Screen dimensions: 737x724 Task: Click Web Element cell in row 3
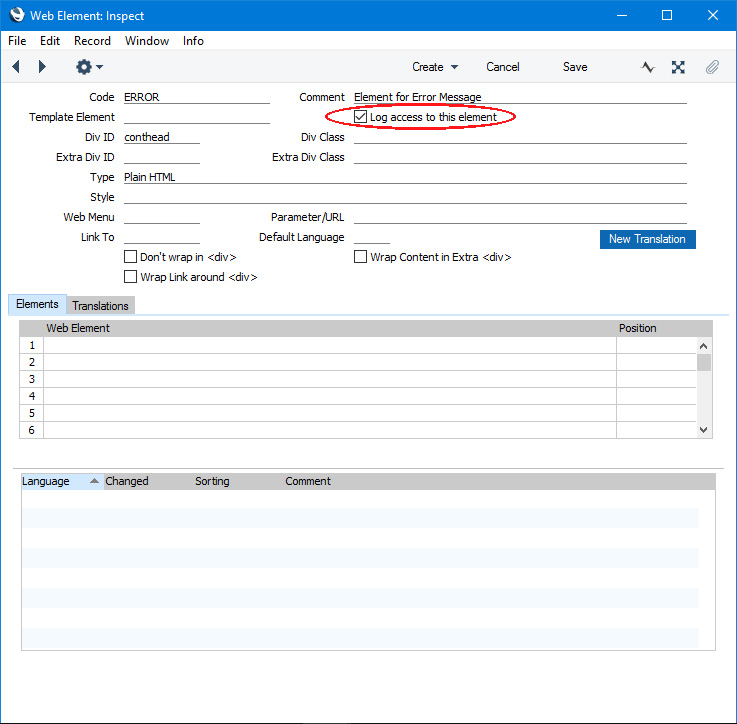(329, 379)
